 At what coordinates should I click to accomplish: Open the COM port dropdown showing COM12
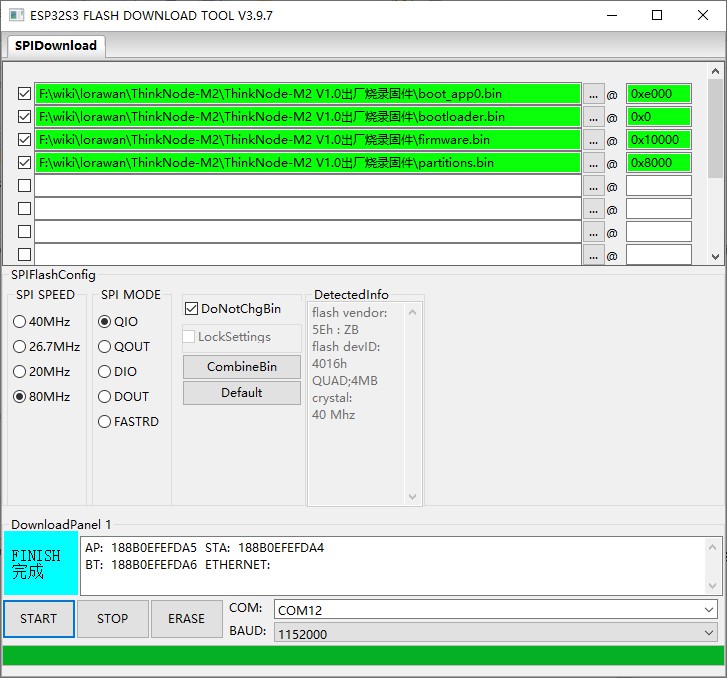pos(496,610)
